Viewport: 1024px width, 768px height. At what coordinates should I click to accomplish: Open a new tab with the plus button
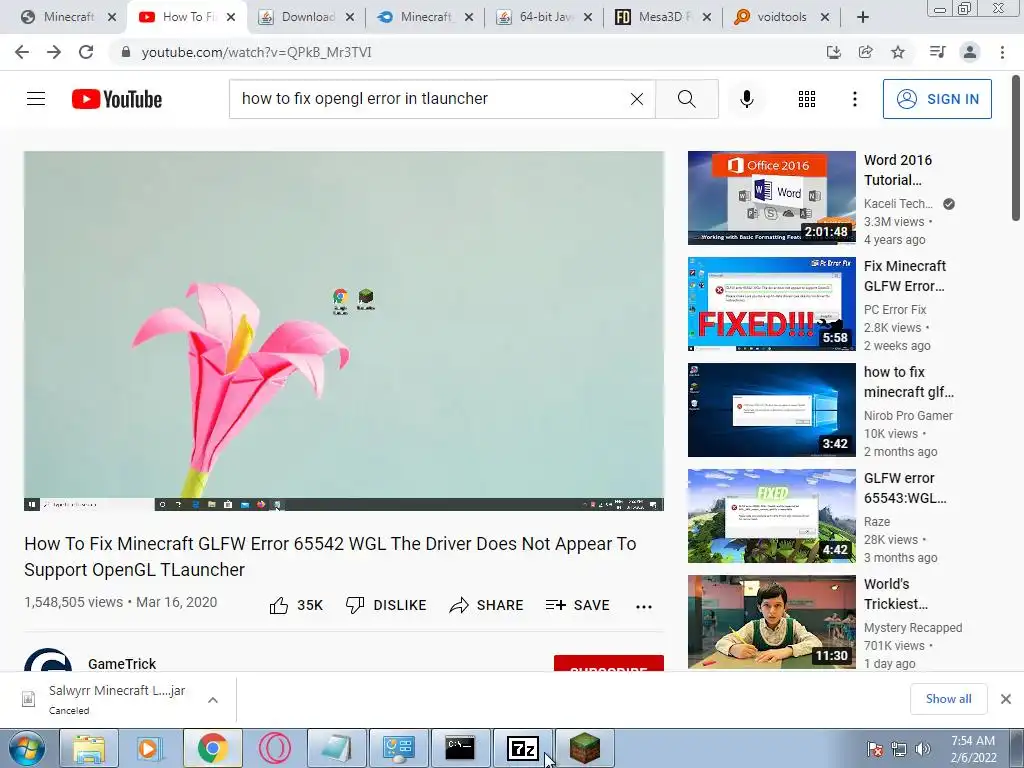tap(863, 17)
